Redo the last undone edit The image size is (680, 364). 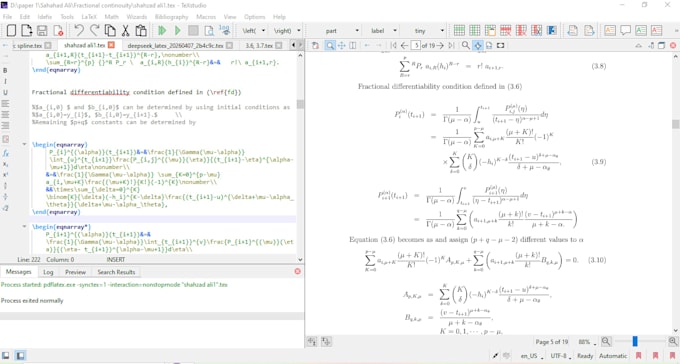[95, 31]
